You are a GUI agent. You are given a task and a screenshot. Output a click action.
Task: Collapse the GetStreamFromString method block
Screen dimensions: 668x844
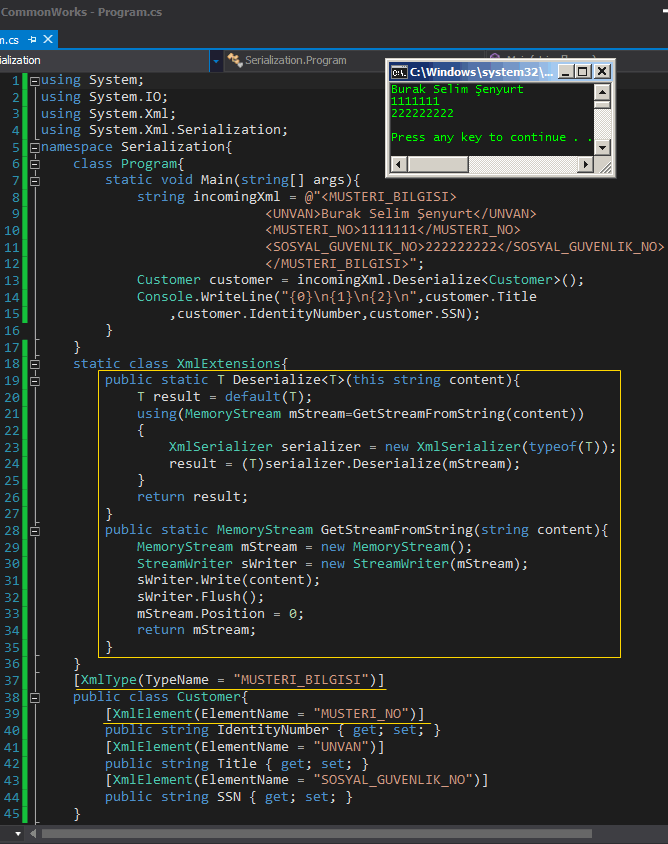pos(35,531)
